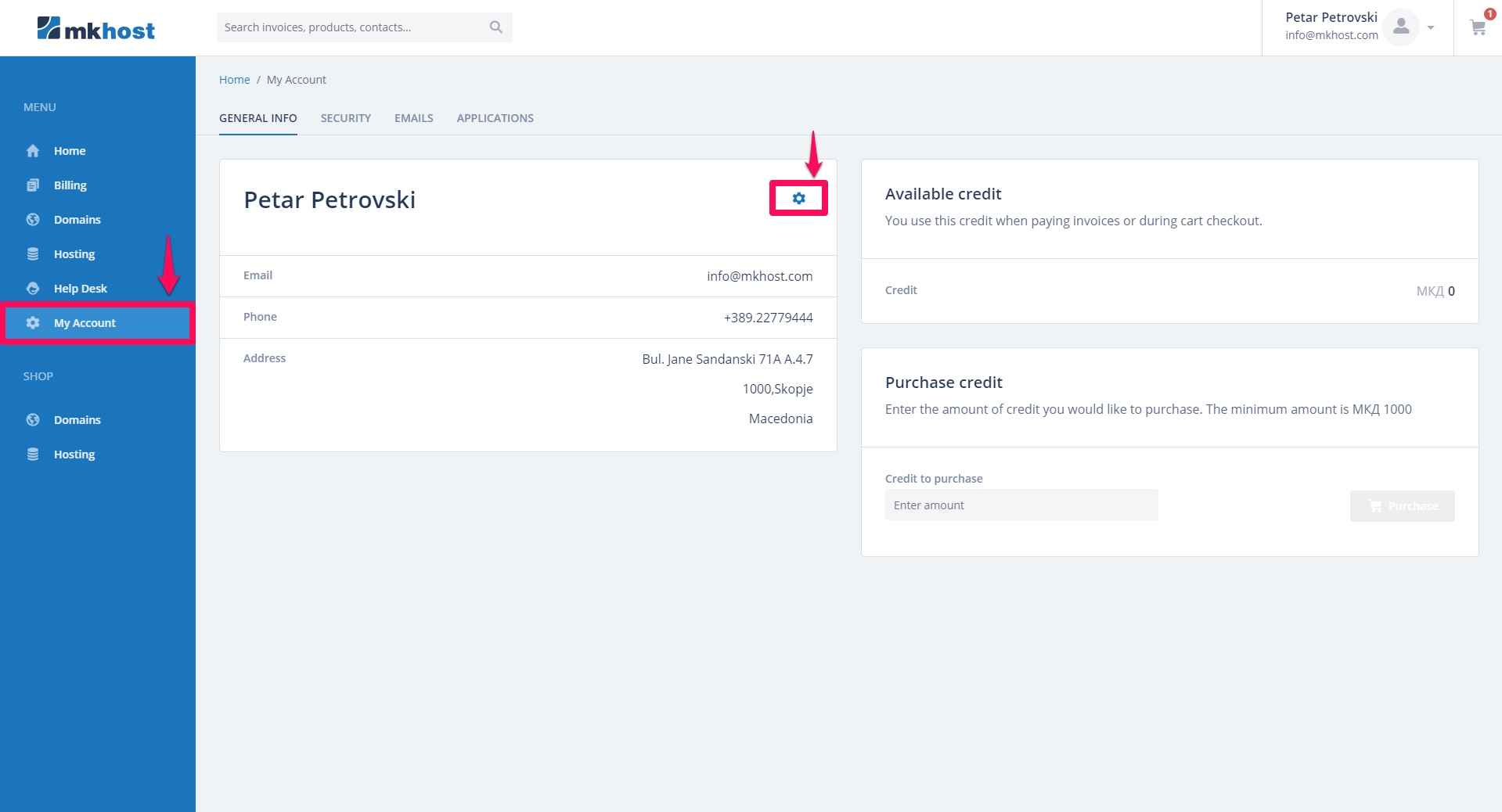Viewport: 1502px width, 812px height.
Task: Click the search magnifier icon
Action: (495, 27)
